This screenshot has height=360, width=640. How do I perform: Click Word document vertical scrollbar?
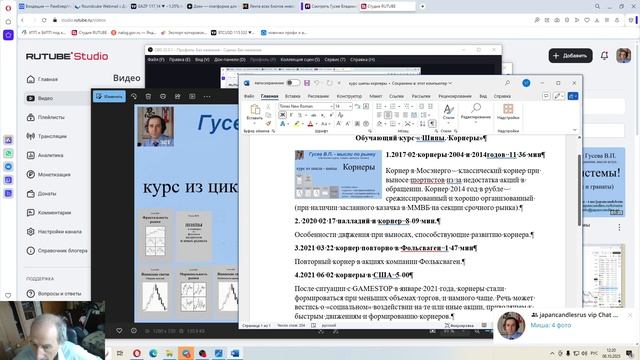click(579, 190)
